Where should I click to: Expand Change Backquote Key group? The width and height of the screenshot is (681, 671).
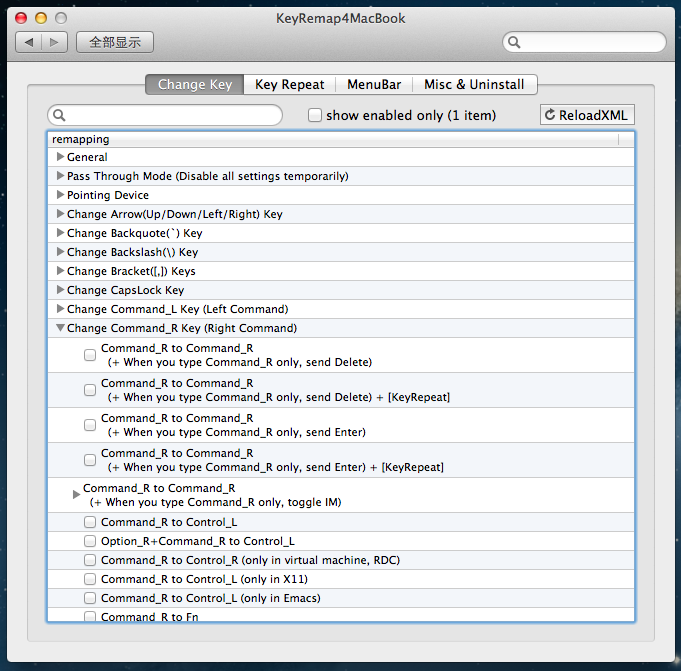coord(60,233)
